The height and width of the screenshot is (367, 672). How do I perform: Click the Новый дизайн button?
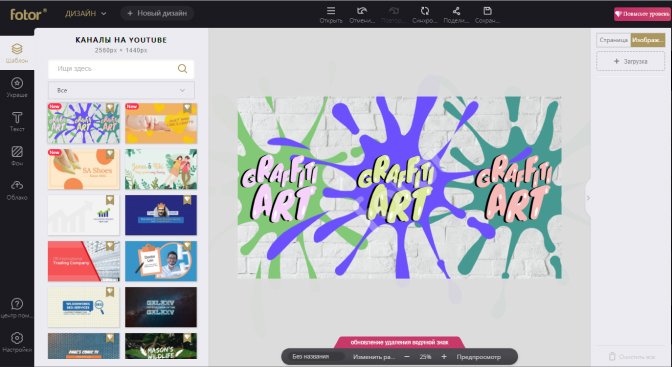pos(157,13)
